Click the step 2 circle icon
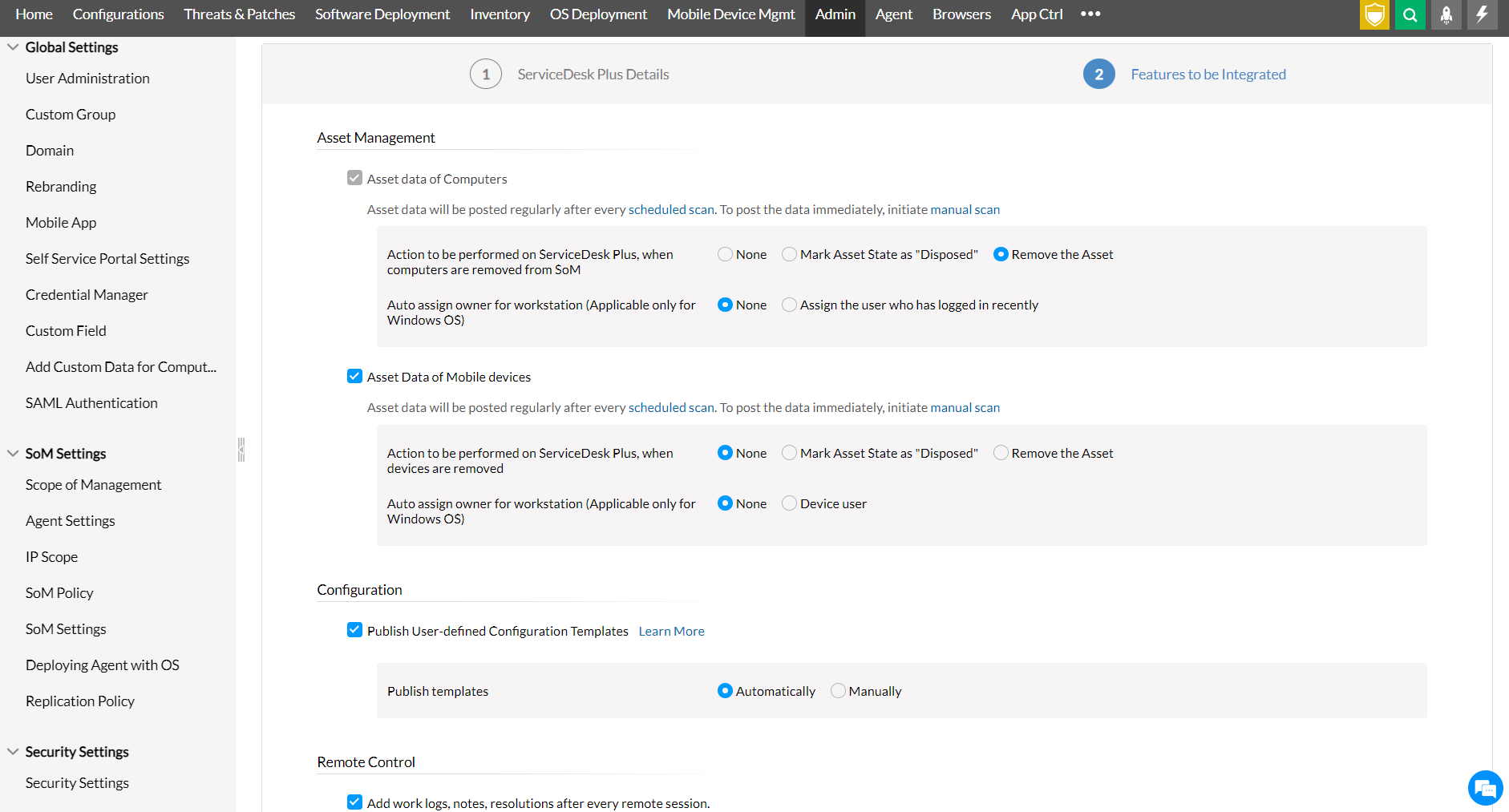The height and width of the screenshot is (812, 1509). [1098, 75]
